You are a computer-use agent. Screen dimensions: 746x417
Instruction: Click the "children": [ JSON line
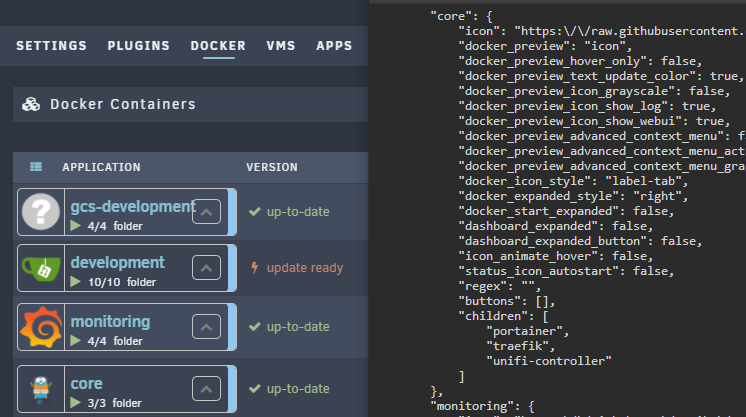pyautogui.click(x=503, y=316)
